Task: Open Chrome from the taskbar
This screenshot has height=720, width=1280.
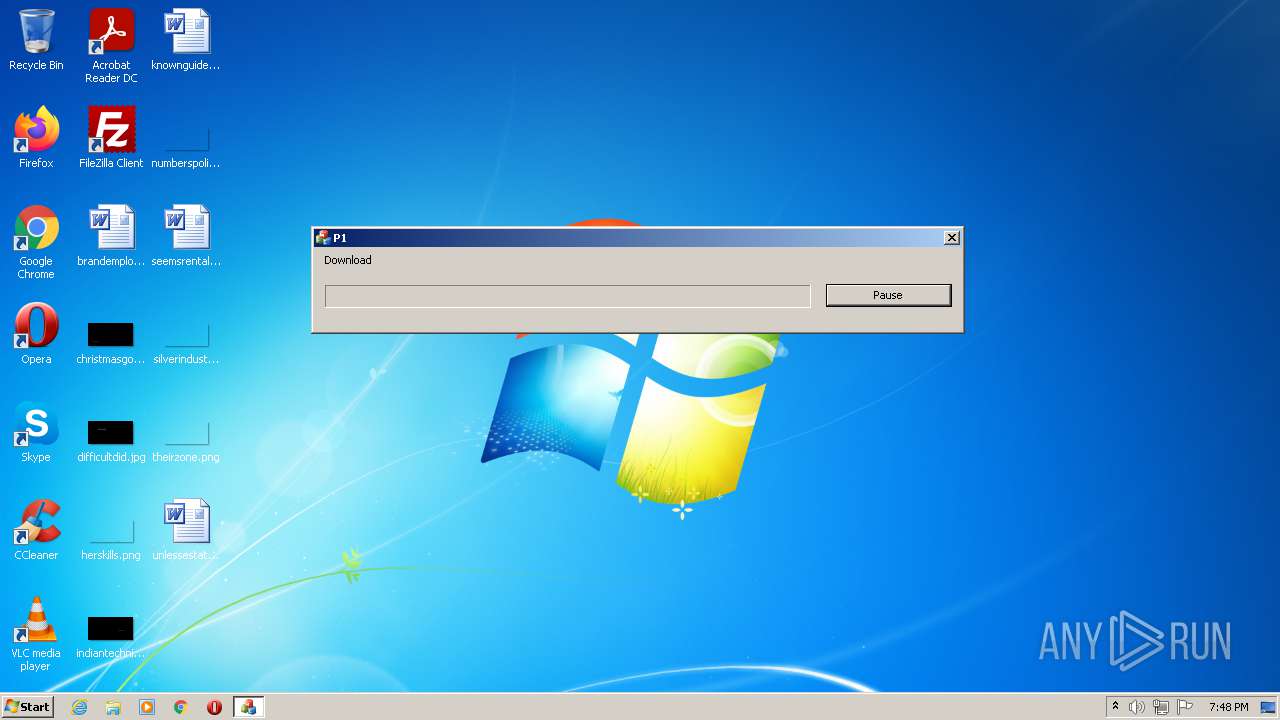Action: tap(181, 707)
